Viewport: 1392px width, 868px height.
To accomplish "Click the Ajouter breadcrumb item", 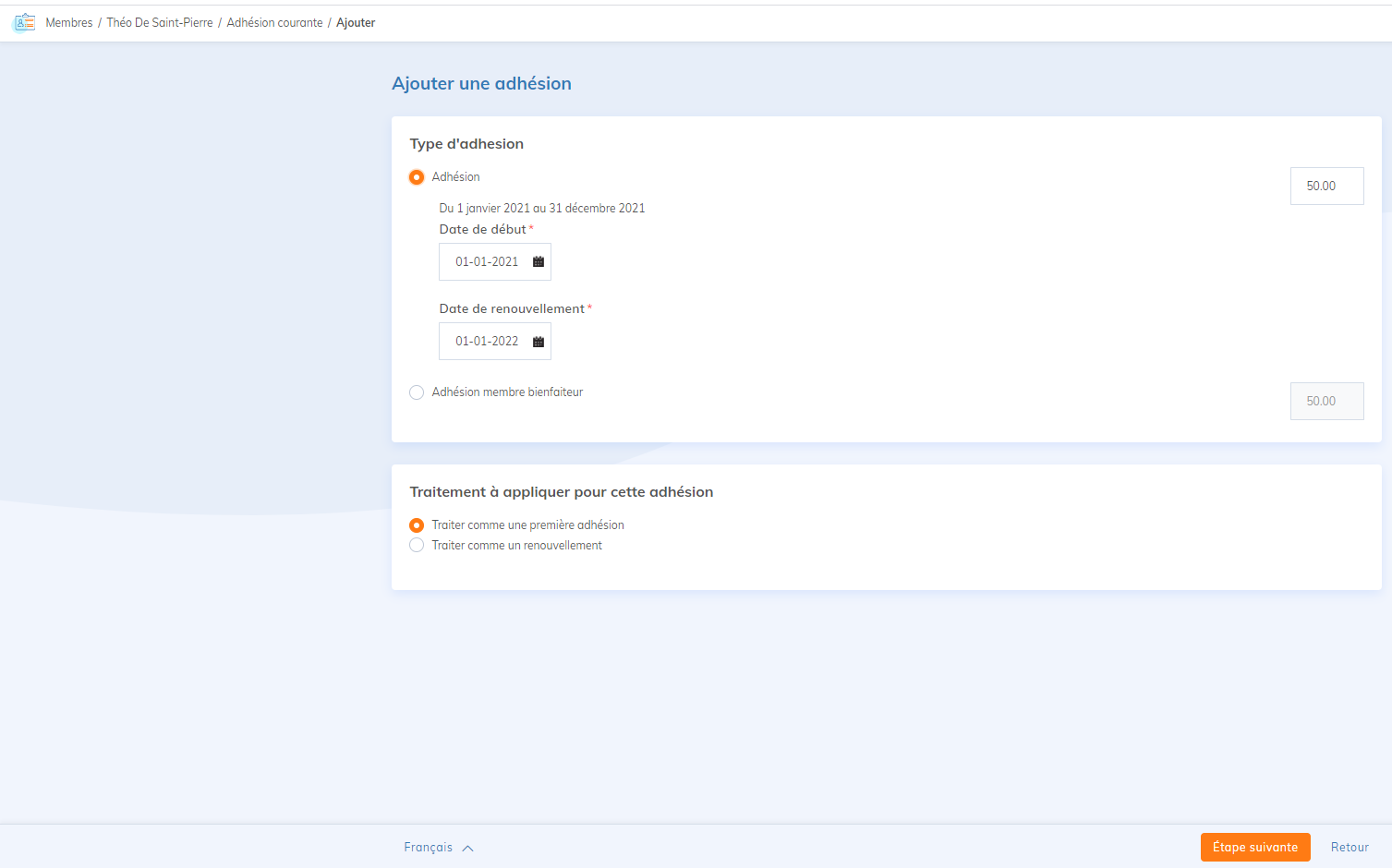I will pyautogui.click(x=356, y=23).
